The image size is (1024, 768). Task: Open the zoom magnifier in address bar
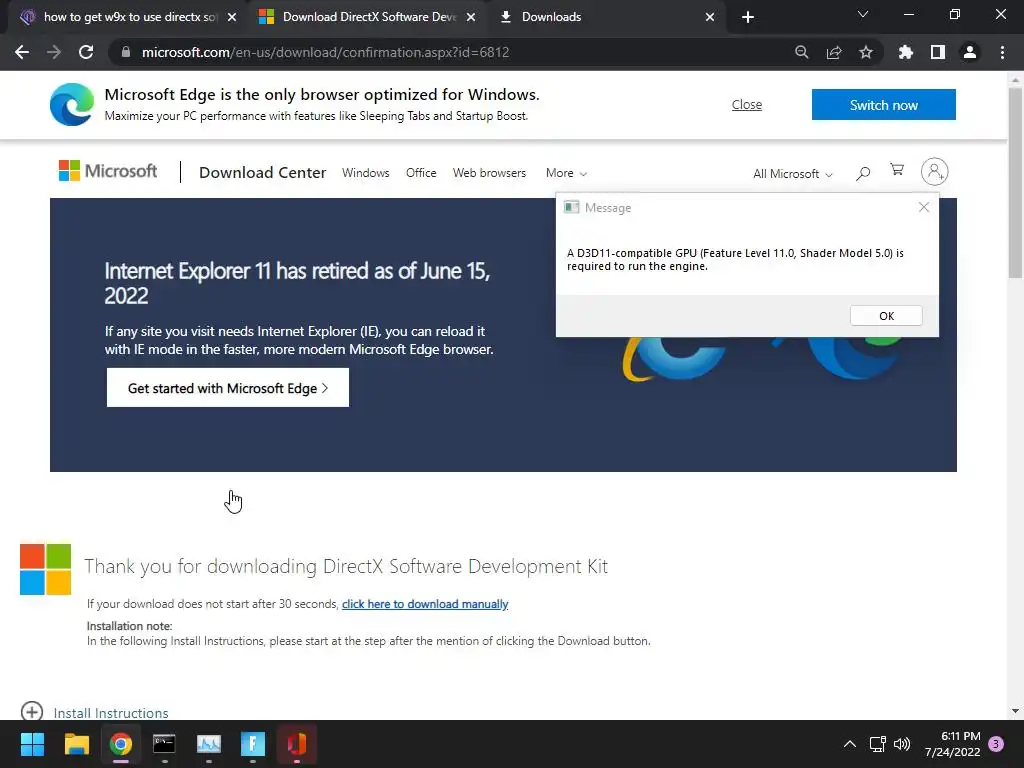(x=801, y=52)
